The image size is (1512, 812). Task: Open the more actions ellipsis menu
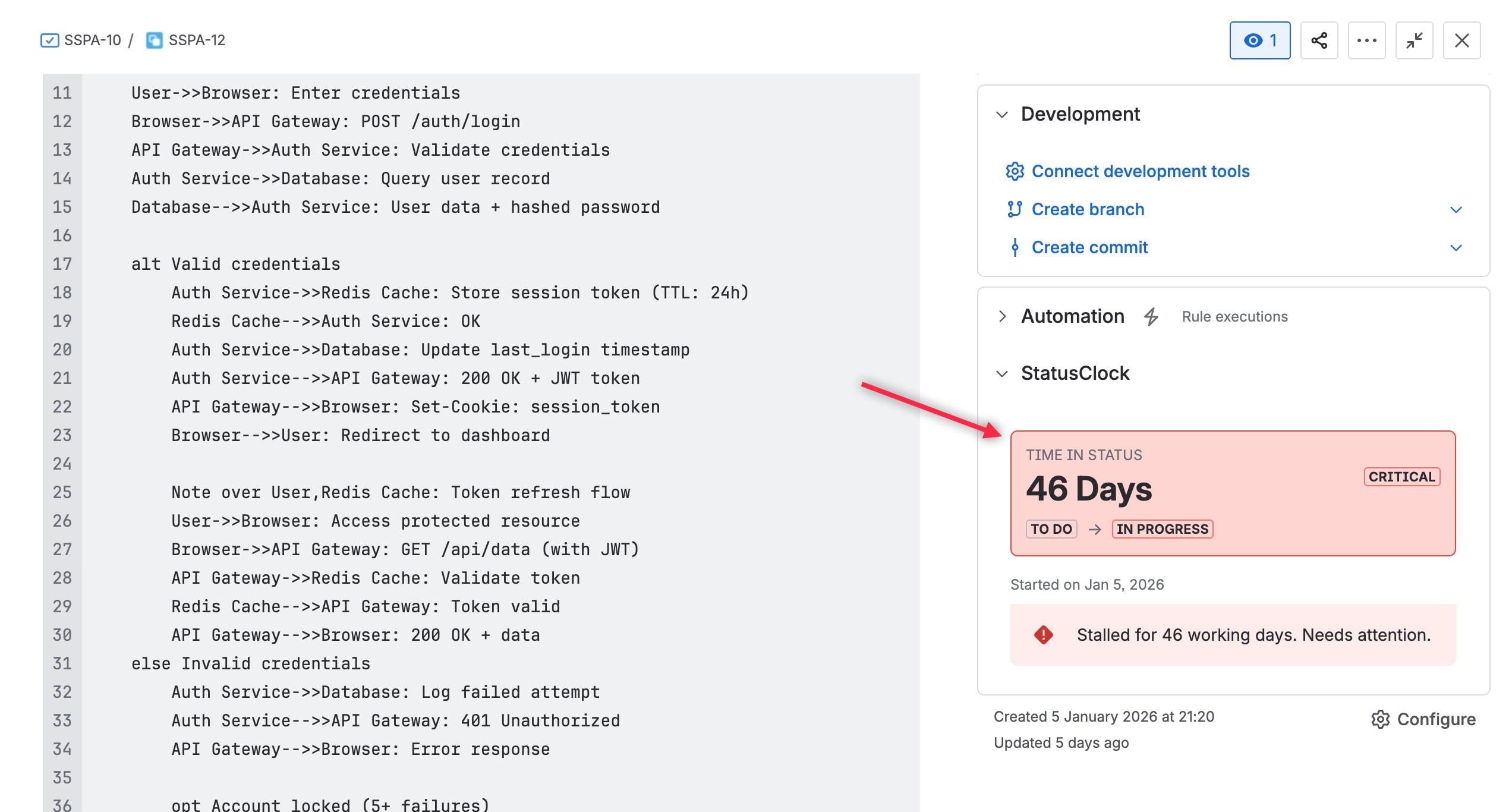[x=1366, y=40]
